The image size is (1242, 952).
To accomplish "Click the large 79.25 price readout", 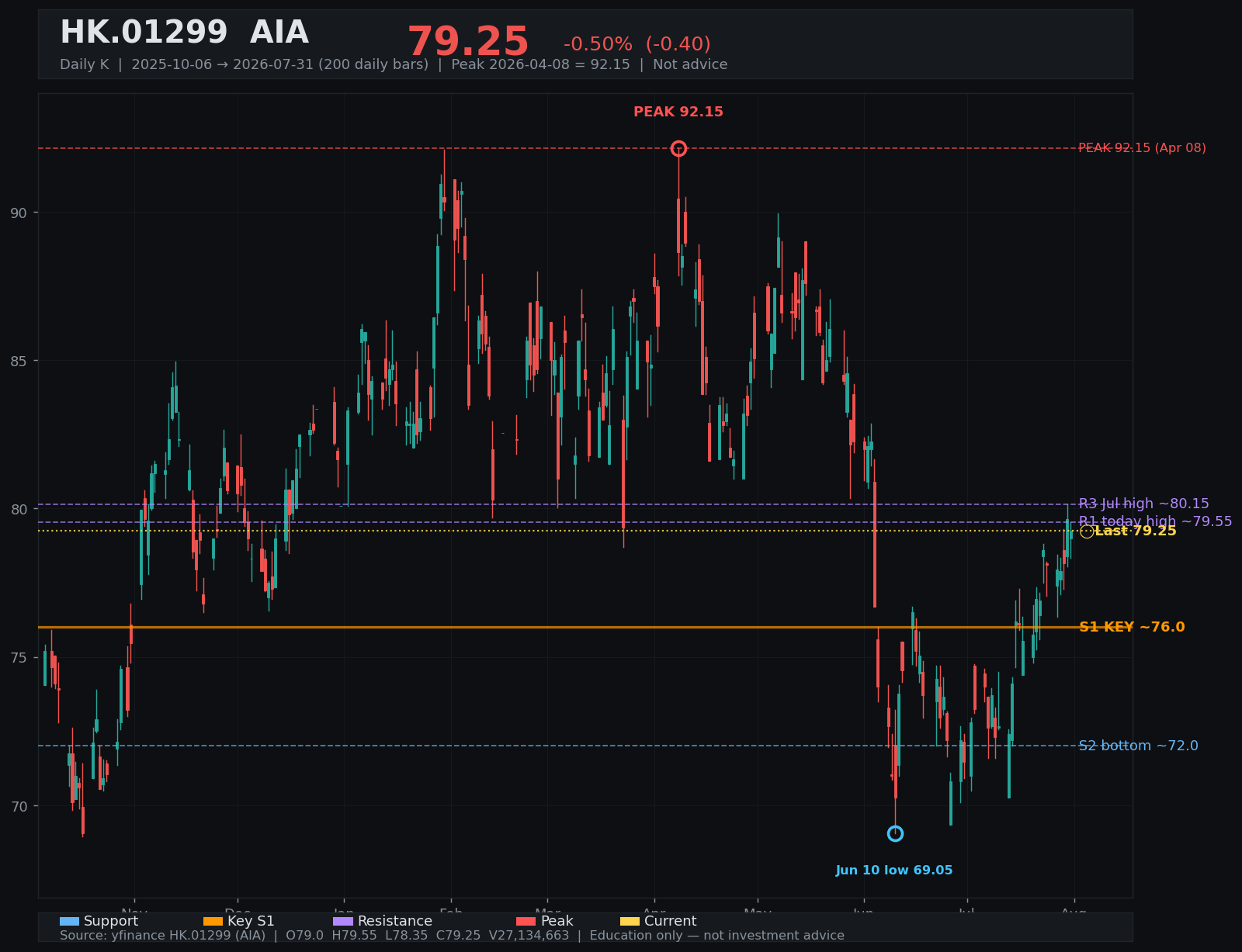I will [x=468, y=42].
